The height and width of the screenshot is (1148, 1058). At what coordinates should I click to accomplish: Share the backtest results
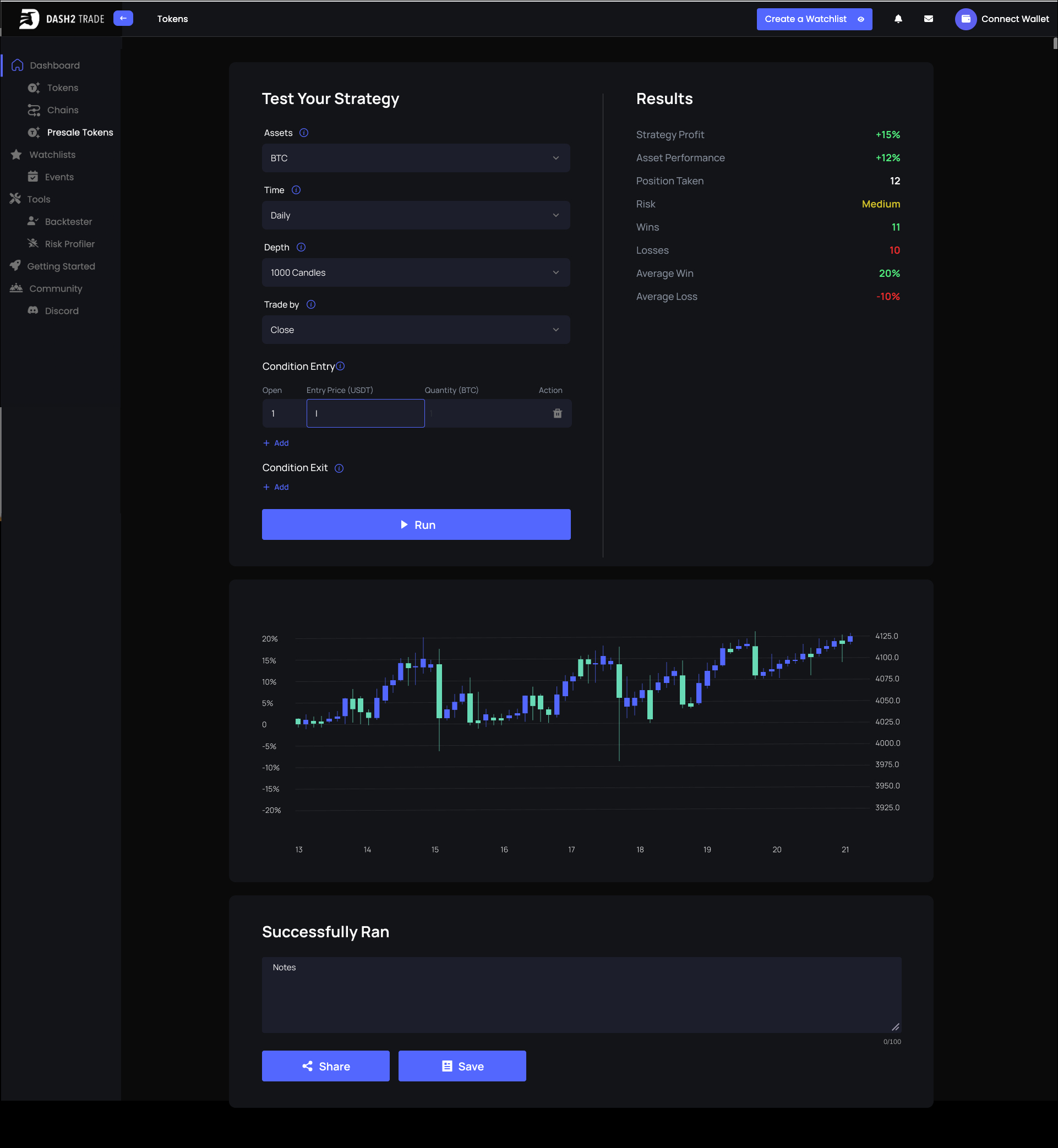325,1066
